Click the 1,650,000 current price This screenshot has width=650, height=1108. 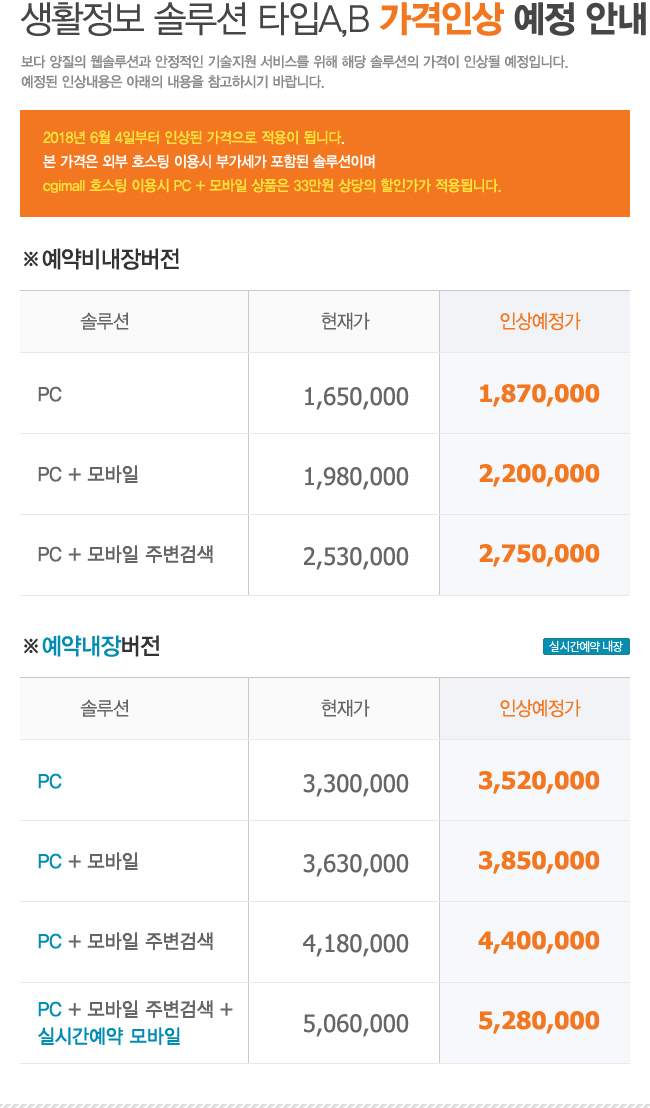coord(356,397)
